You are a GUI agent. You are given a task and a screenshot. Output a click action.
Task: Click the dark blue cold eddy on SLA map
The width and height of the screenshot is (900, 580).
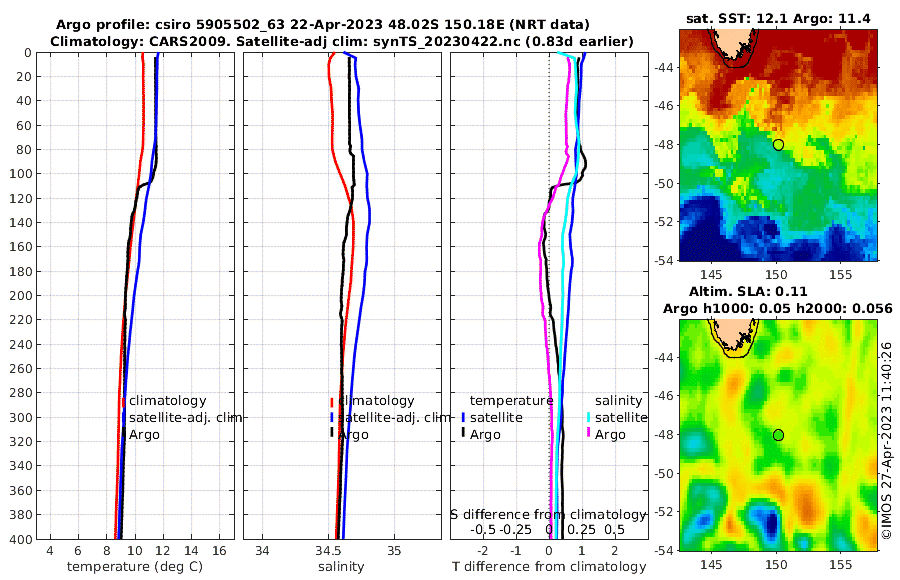pyautogui.click(x=771, y=524)
